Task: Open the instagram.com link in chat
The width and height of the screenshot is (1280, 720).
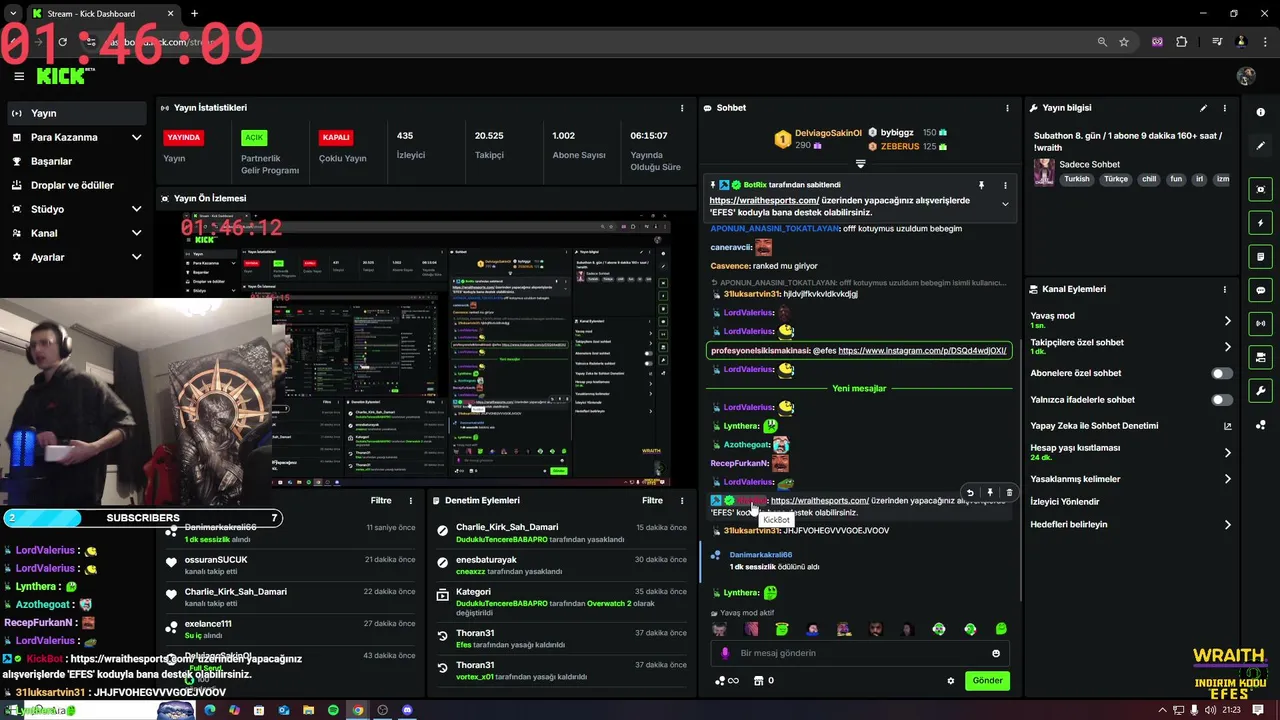Action: pos(922,351)
